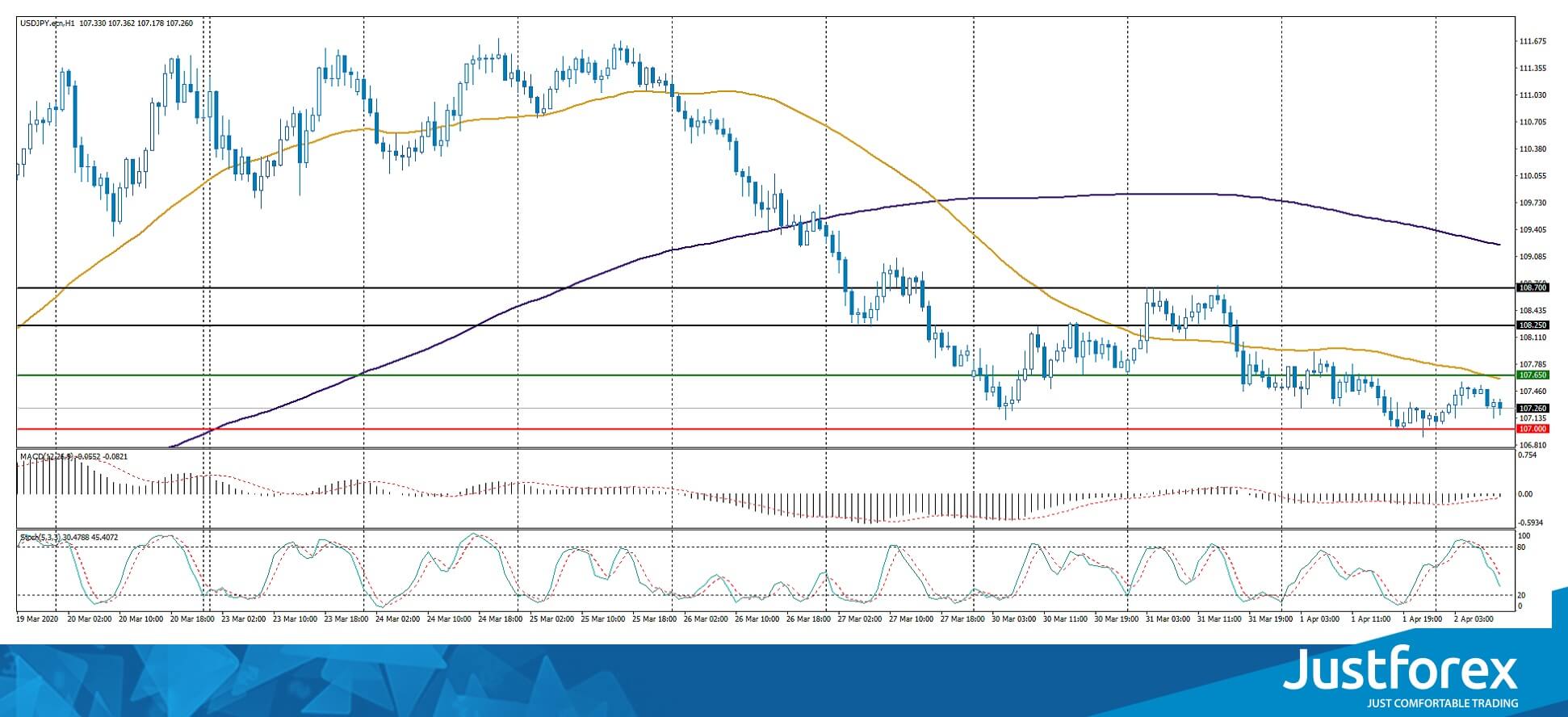This screenshot has width=1568, height=717.
Task: Click the 19 Mar 2020 time axis label
Action: (x=38, y=619)
